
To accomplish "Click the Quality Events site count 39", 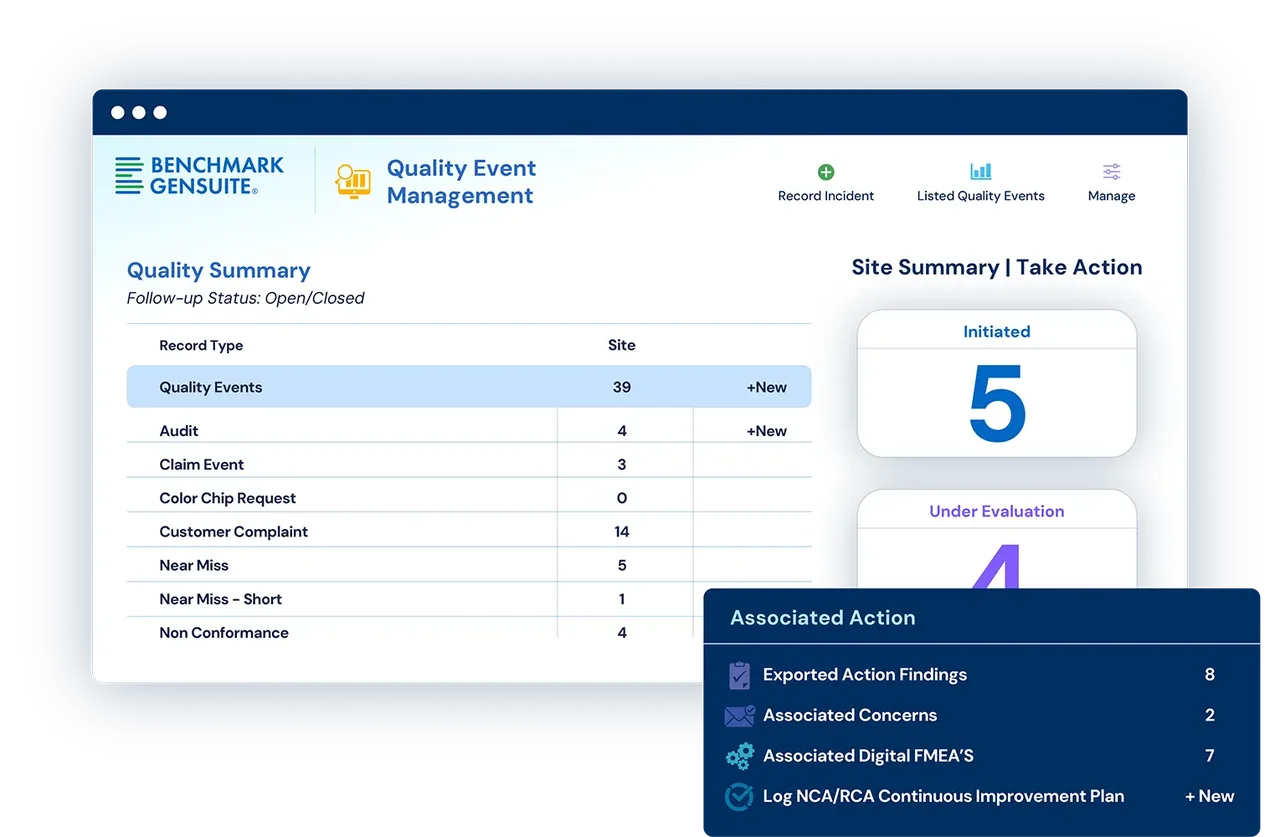I will (x=622, y=387).
